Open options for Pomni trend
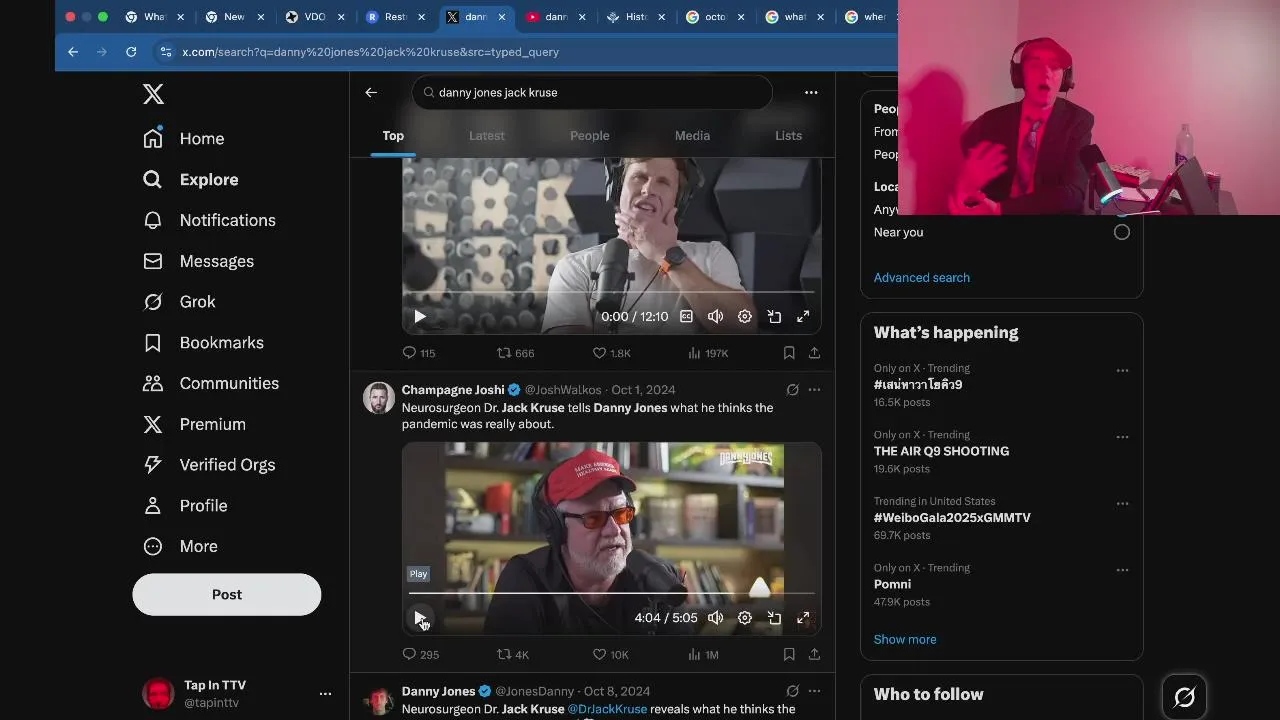Image resolution: width=1280 pixels, height=720 pixels. (x=1122, y=570)
